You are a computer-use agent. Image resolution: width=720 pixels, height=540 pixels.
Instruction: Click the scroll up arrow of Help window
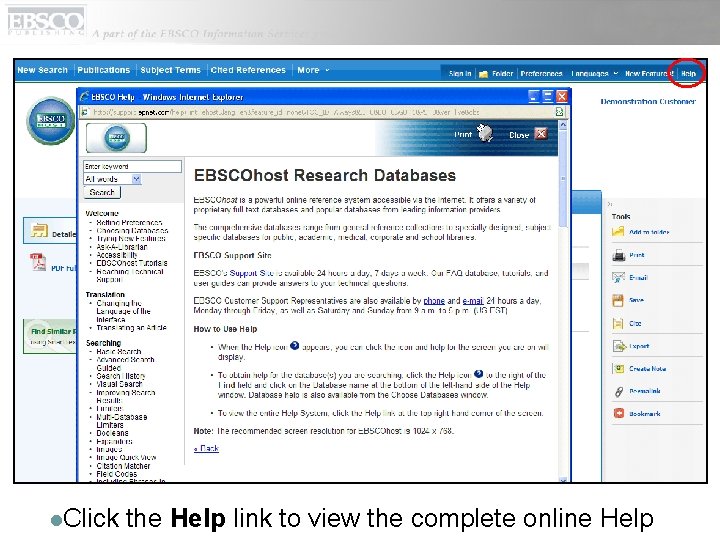563,125
